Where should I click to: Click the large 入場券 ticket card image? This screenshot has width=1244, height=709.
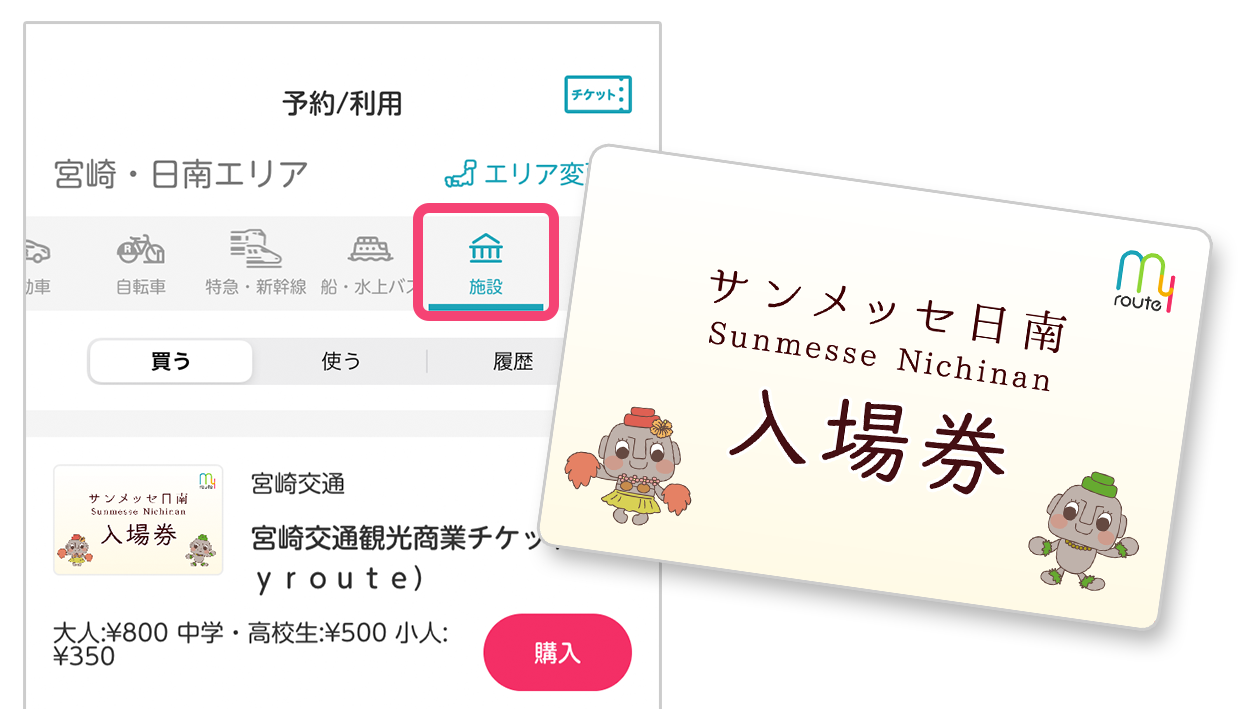(x=874, y=388)
